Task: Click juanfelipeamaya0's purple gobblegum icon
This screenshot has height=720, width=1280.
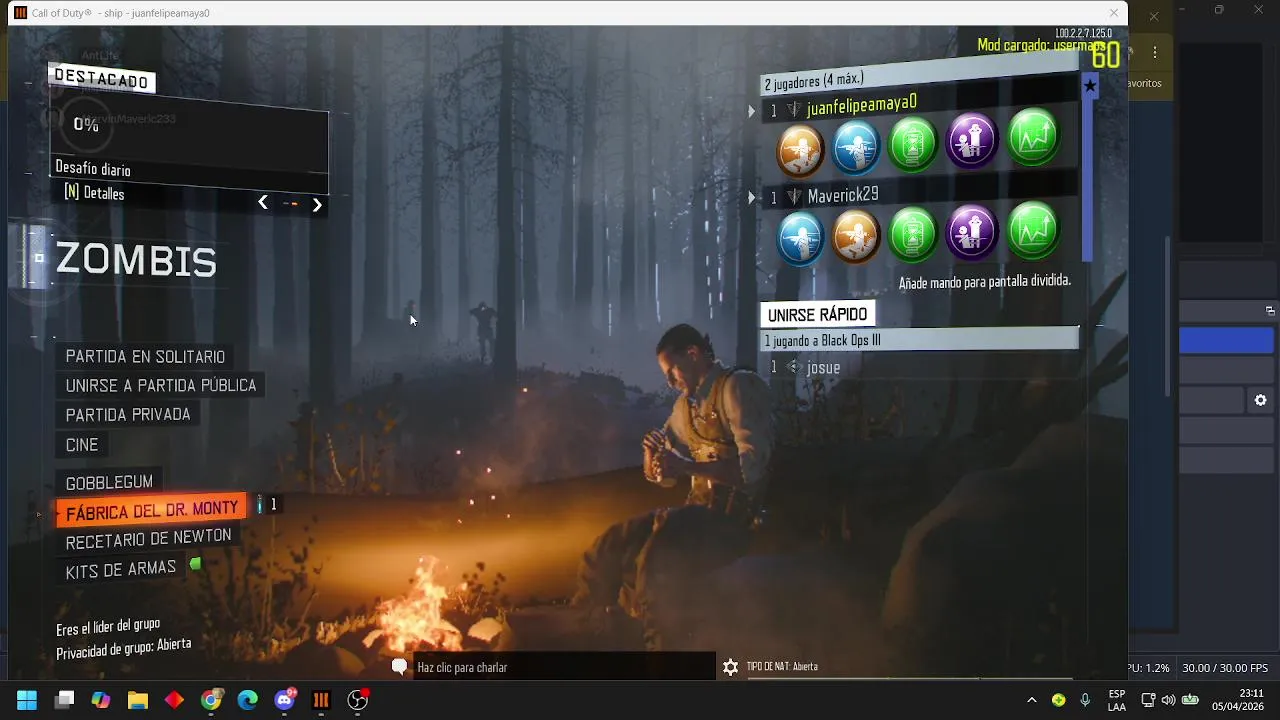Action: coord(972,139)
